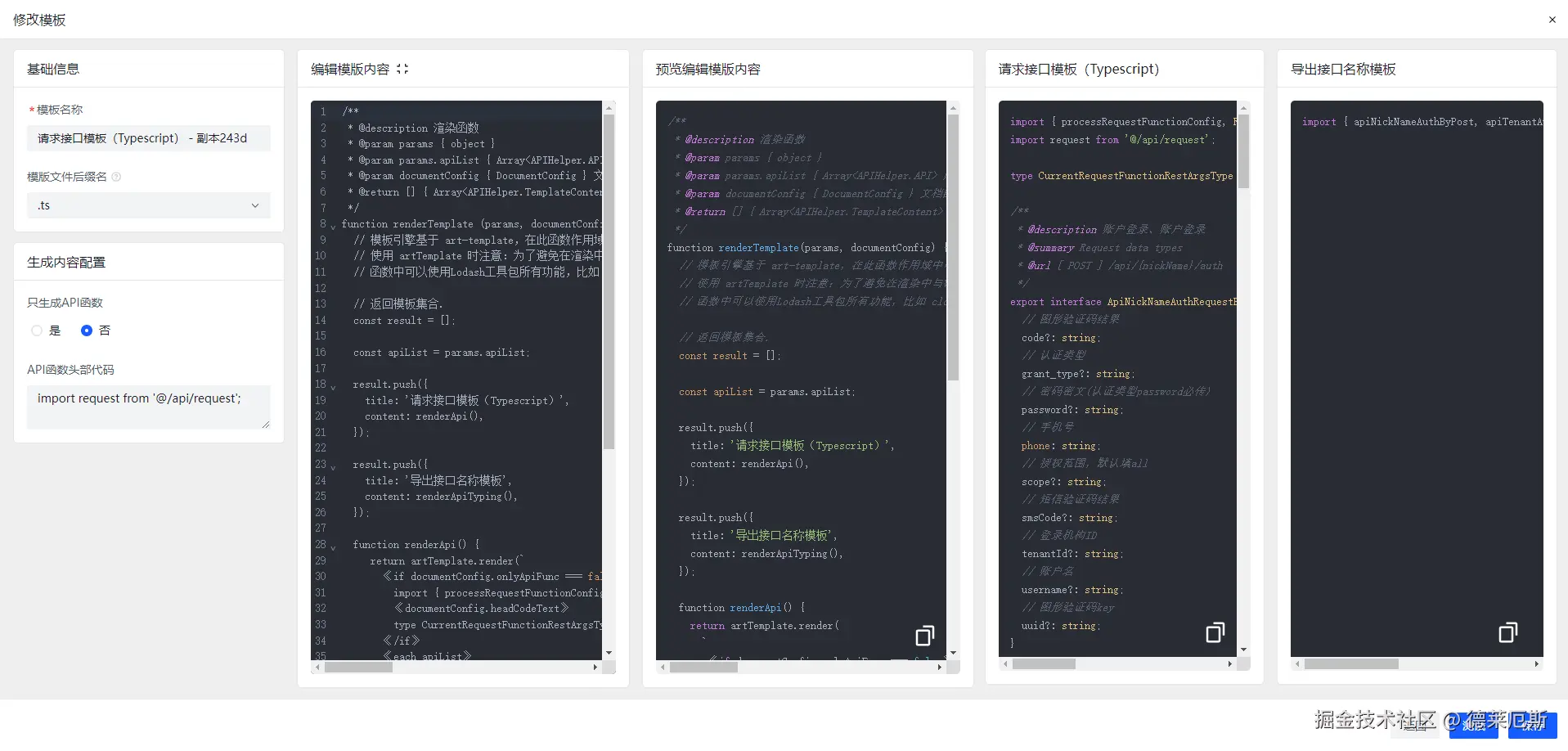Click the 预览编辑模版内容 scroll-up arrow

coord(953,107)
